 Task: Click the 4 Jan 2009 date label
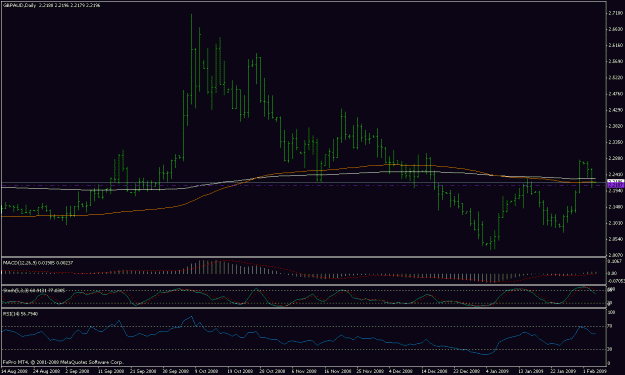tap(498, 371)
